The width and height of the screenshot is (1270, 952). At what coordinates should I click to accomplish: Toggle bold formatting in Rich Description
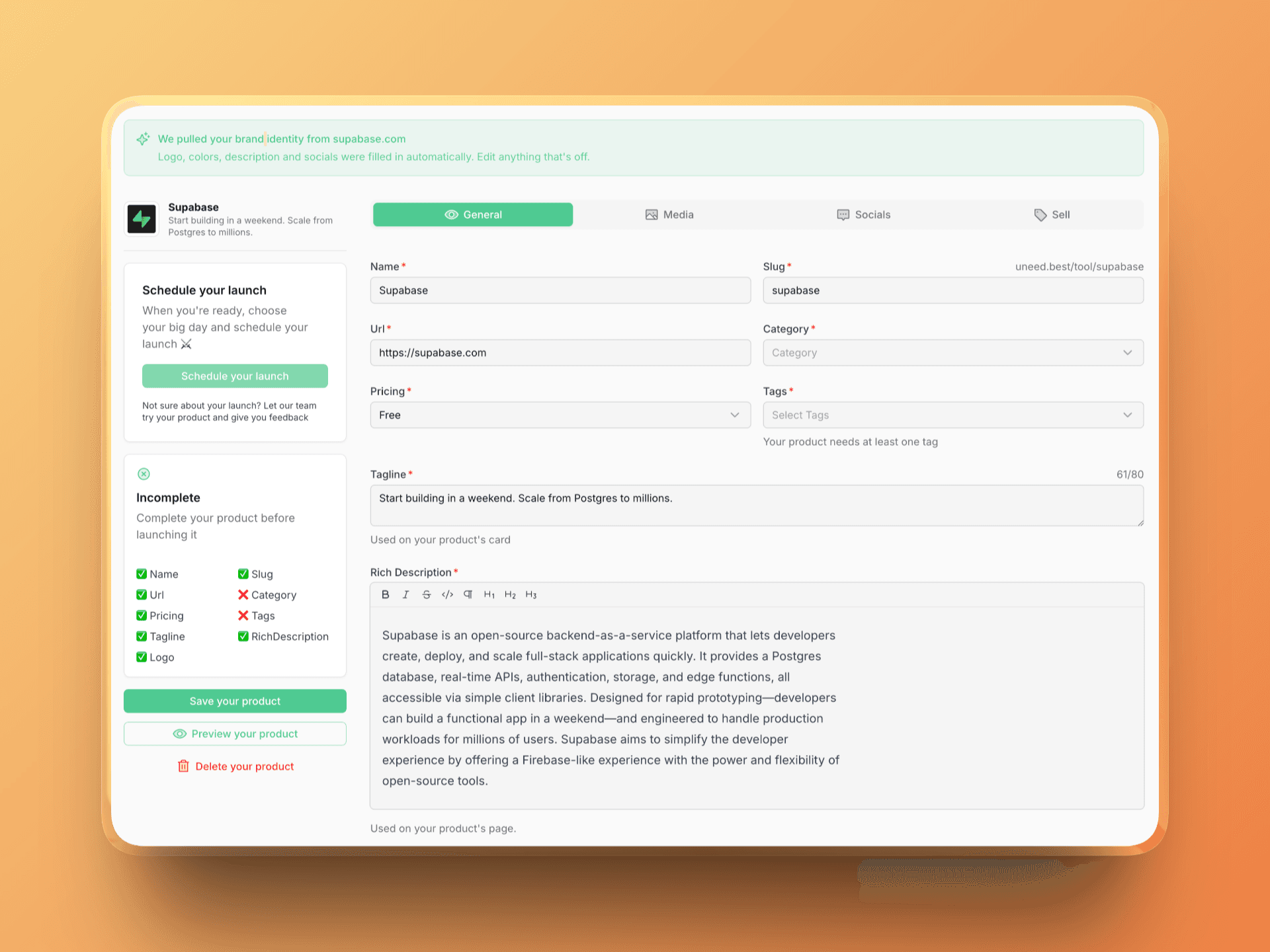coord(386,594)
